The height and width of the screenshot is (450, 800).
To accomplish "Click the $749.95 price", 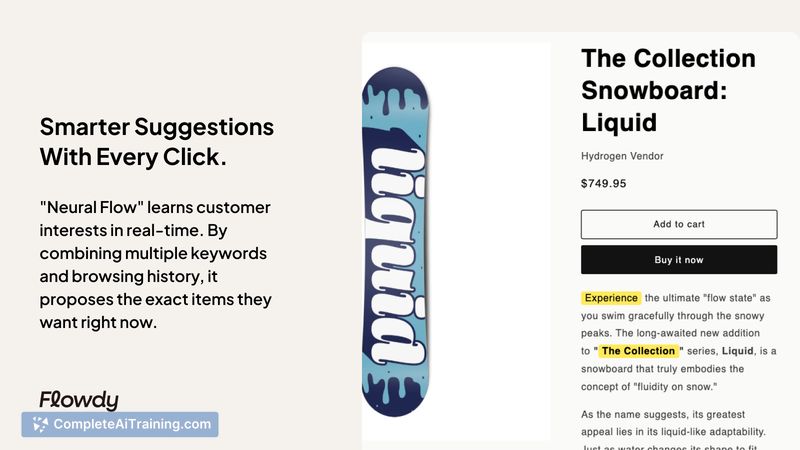I will [604, 183].
